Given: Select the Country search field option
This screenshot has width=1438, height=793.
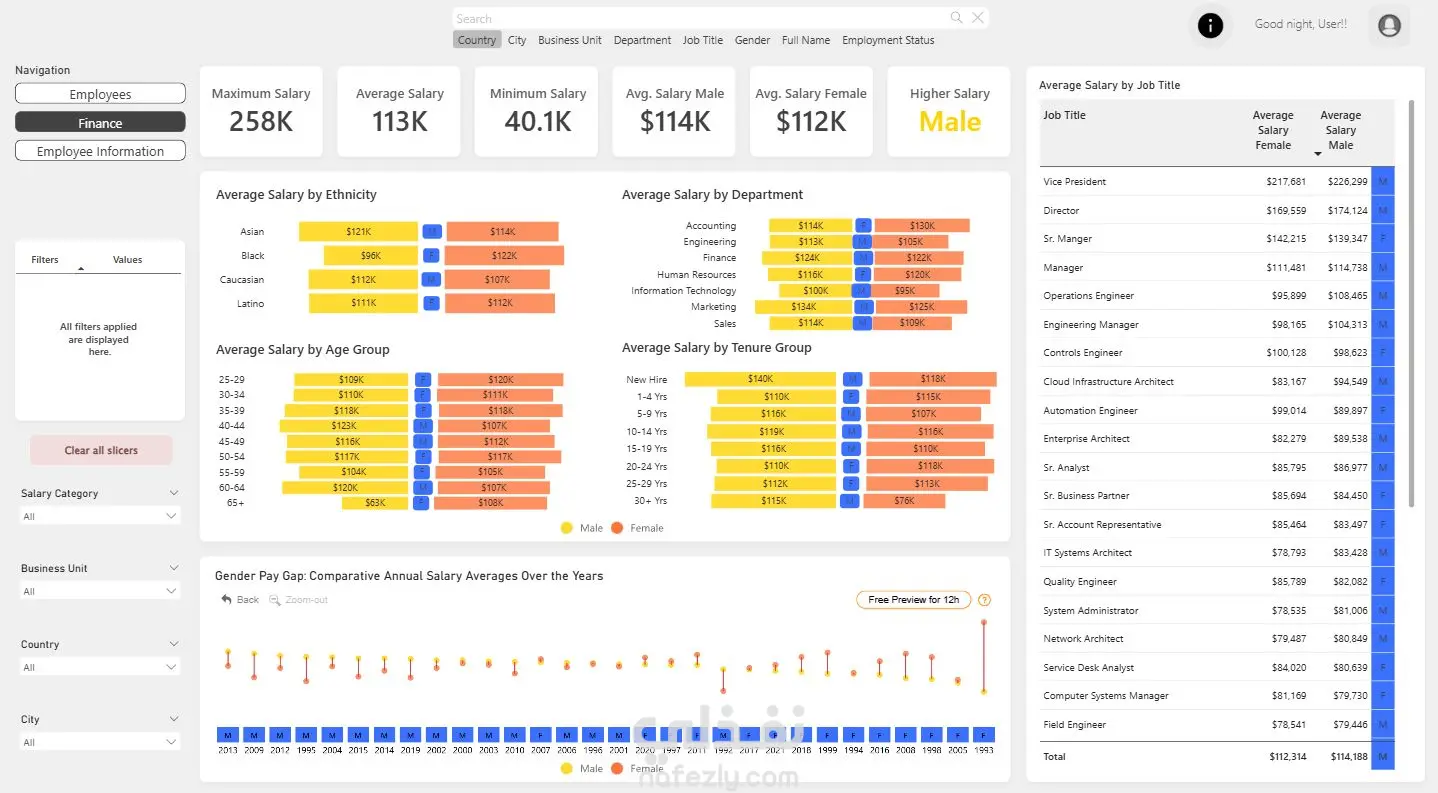Looking at the screenshot, I should [x=477, y=40].
